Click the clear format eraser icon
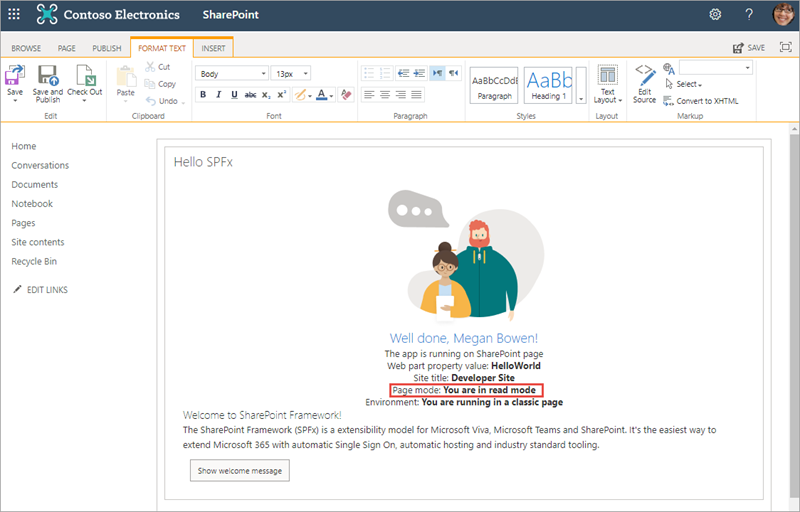800x512 pixels. (x=346, y=94)
